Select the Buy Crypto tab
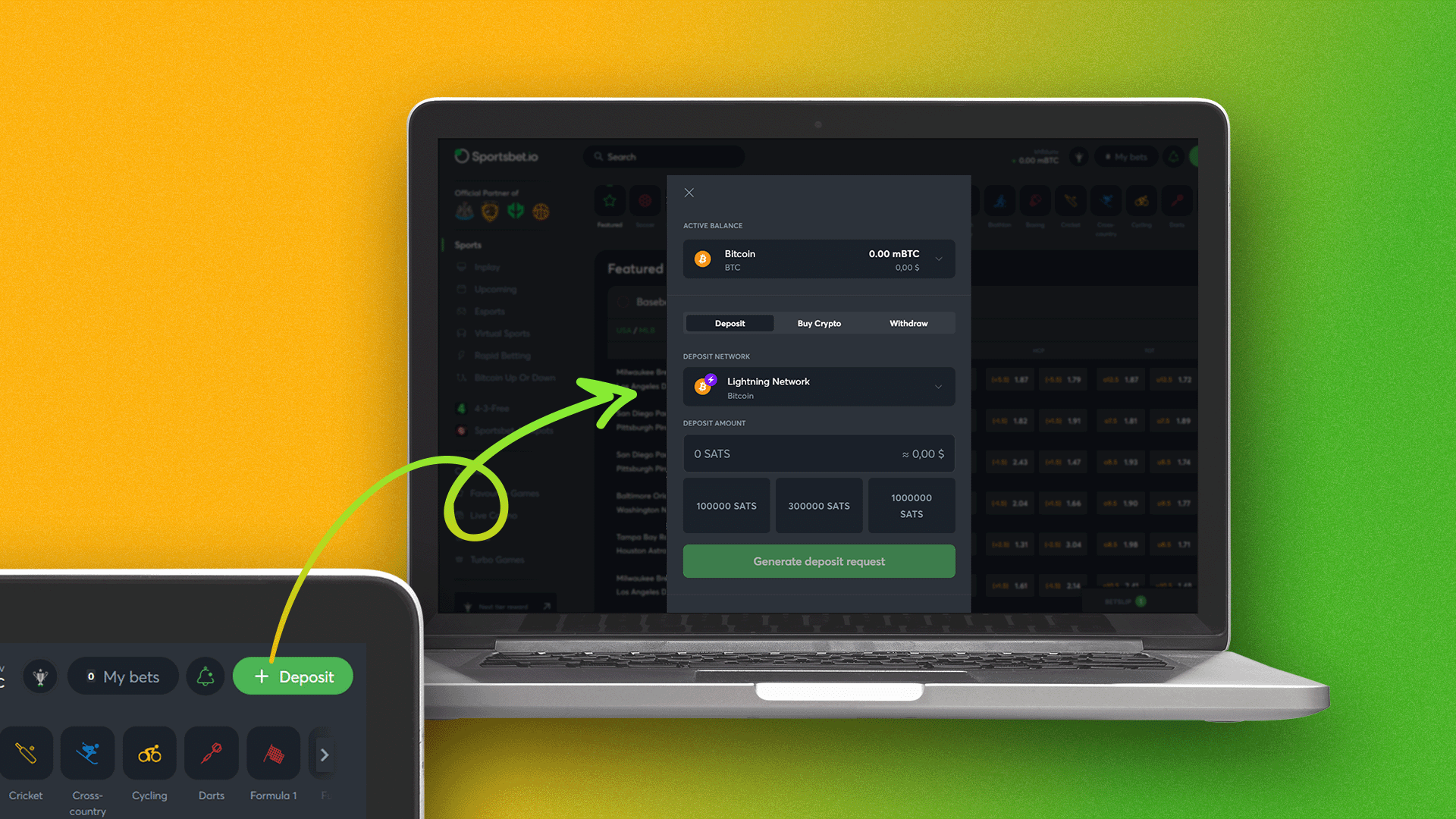 pyautogui.click(x=819, y=322)
